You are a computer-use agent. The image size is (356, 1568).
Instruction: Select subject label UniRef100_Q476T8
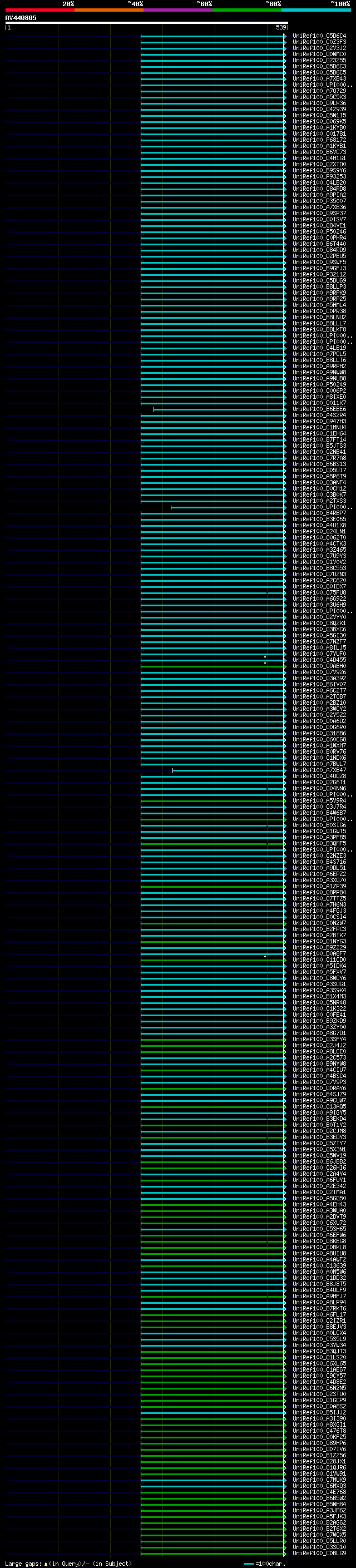[x=319, y=1431]
